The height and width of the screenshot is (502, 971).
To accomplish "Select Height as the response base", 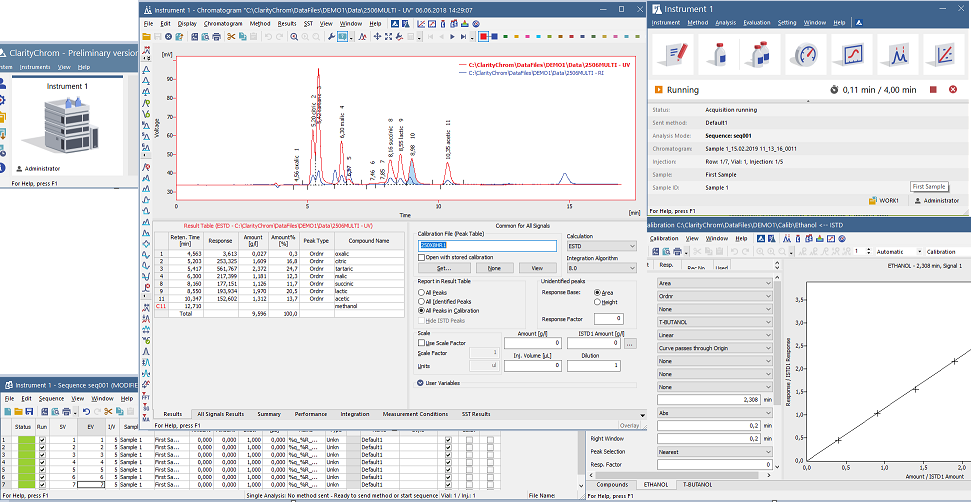I will coord(596,302).
